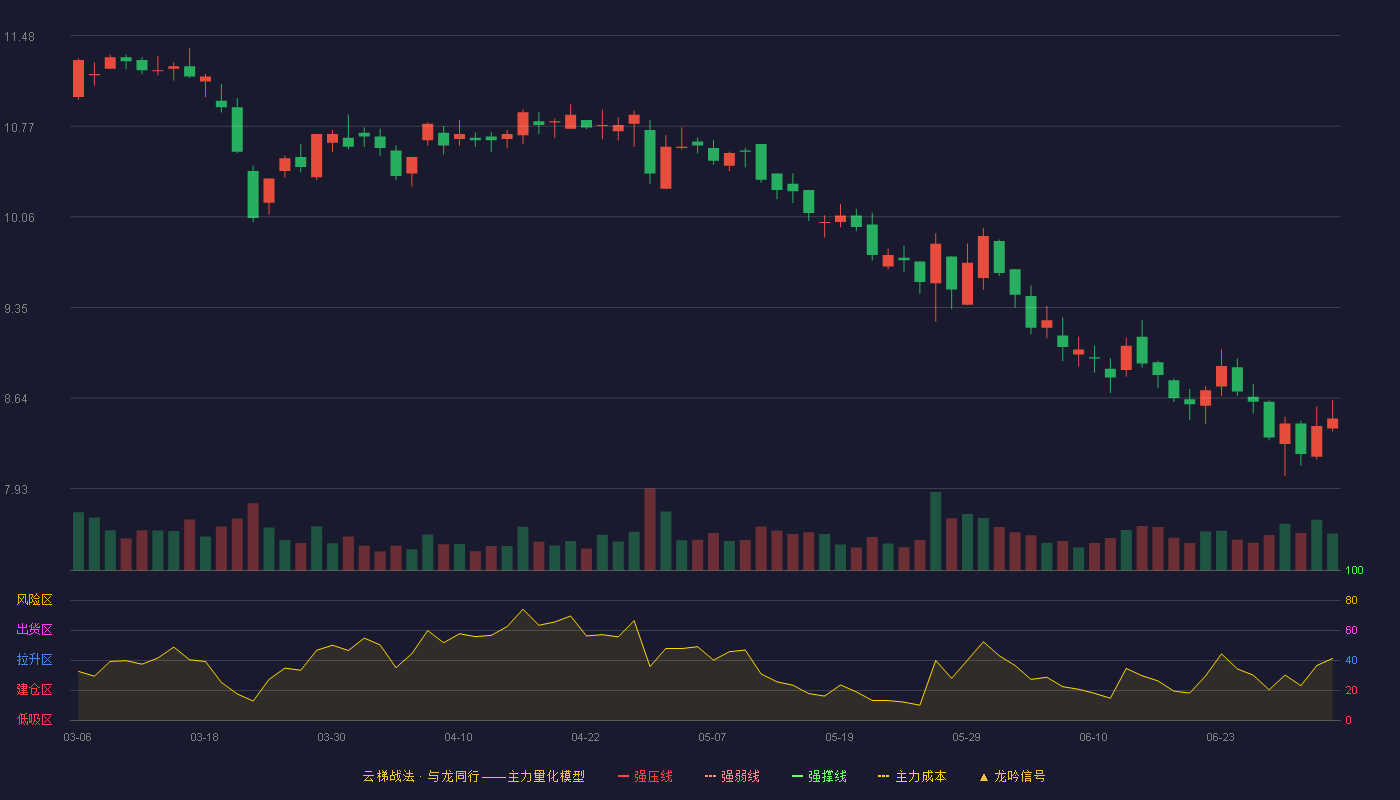Screen dimensions: 1400x800
Task: Select the 出货区 zone label
Action: pos(34,630)
